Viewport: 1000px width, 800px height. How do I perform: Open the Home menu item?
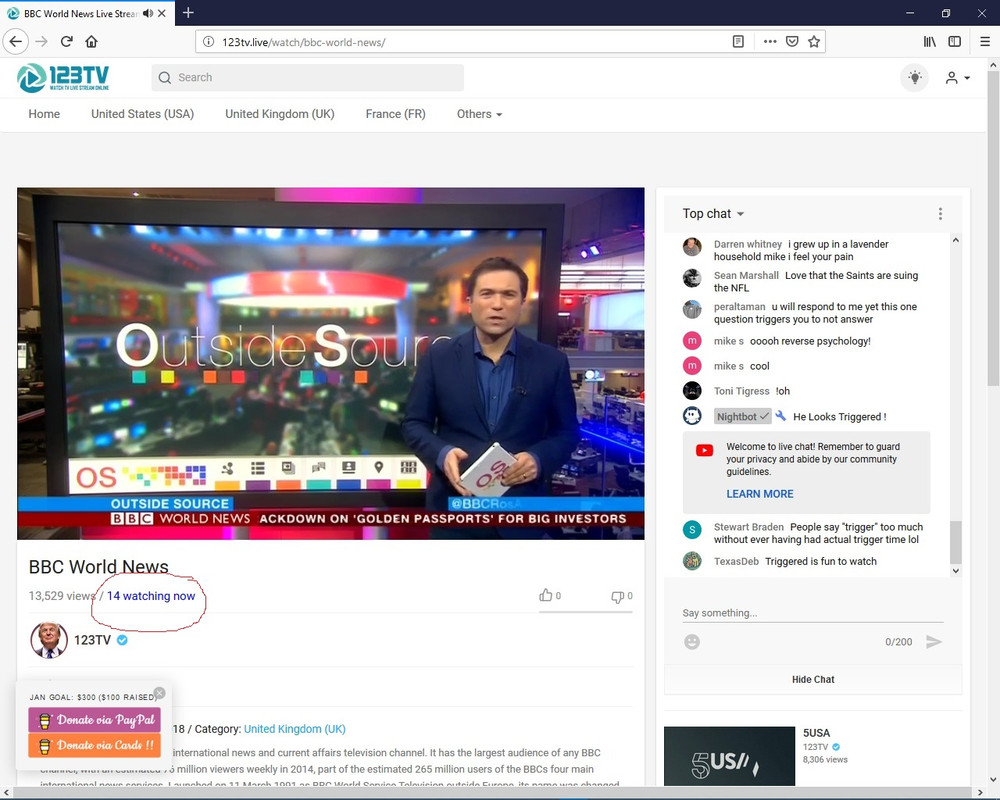(44, 114)
